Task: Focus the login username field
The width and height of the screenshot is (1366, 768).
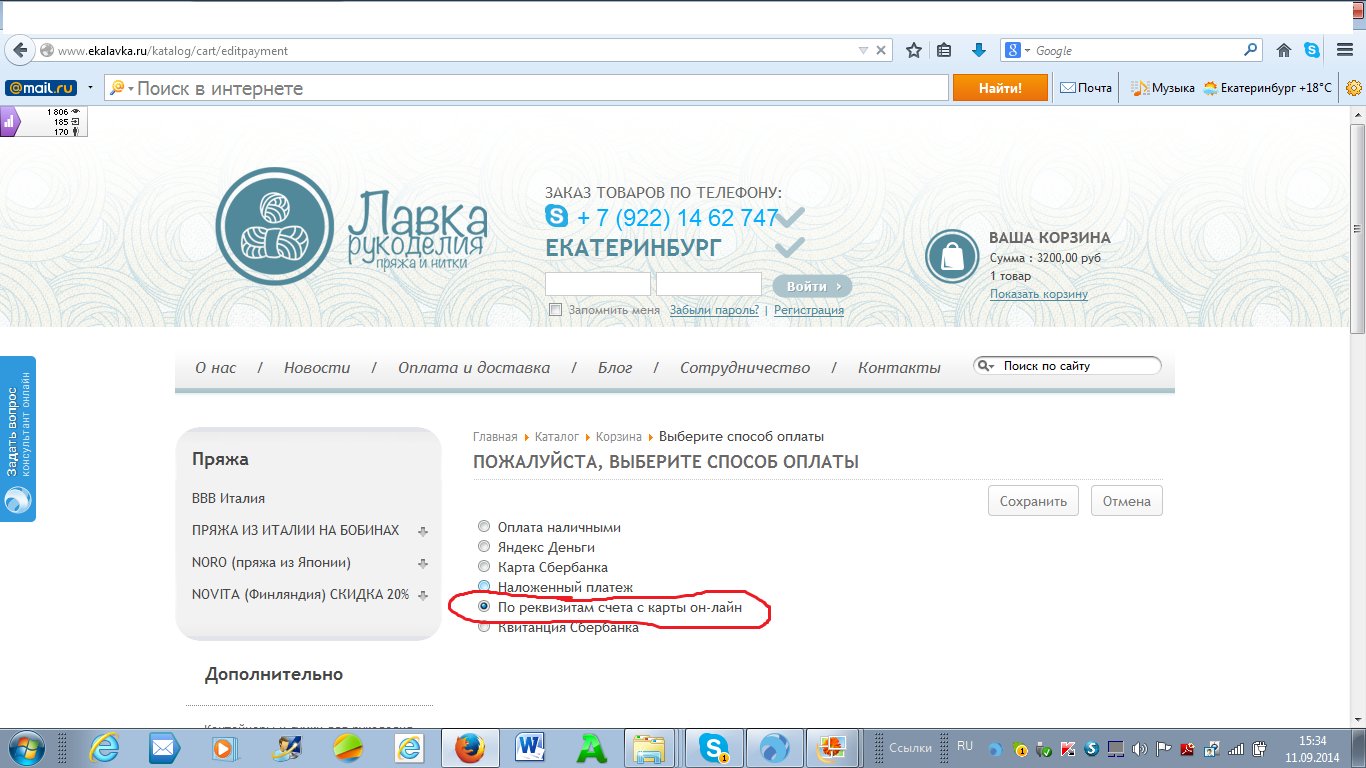Action: (598, 284)
